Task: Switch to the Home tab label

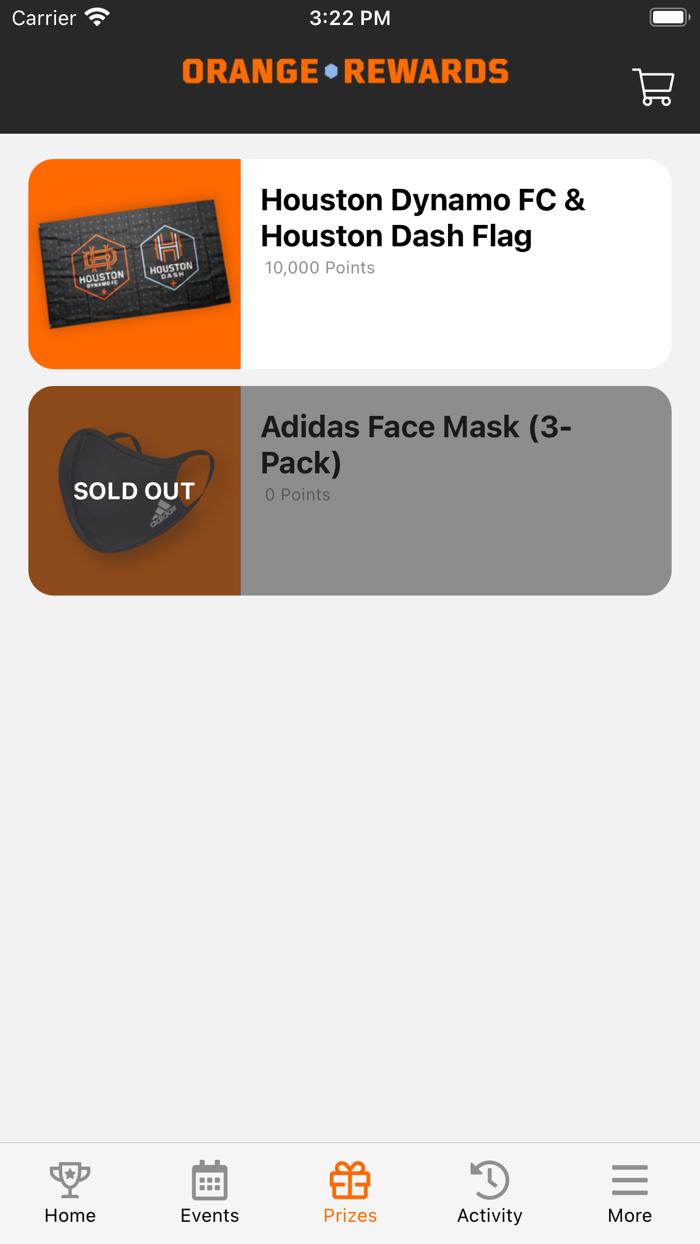Action: (70, 1216)
